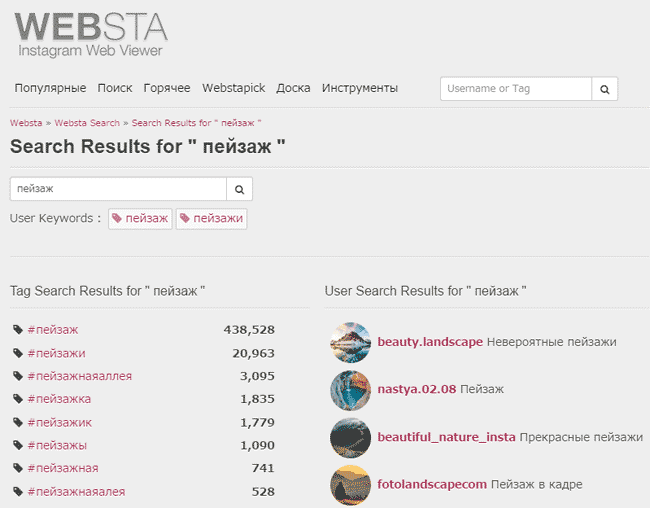
Task: Open the nastya.02.08 avatar image
Action: pyautogui.click(x=350, y=390)
